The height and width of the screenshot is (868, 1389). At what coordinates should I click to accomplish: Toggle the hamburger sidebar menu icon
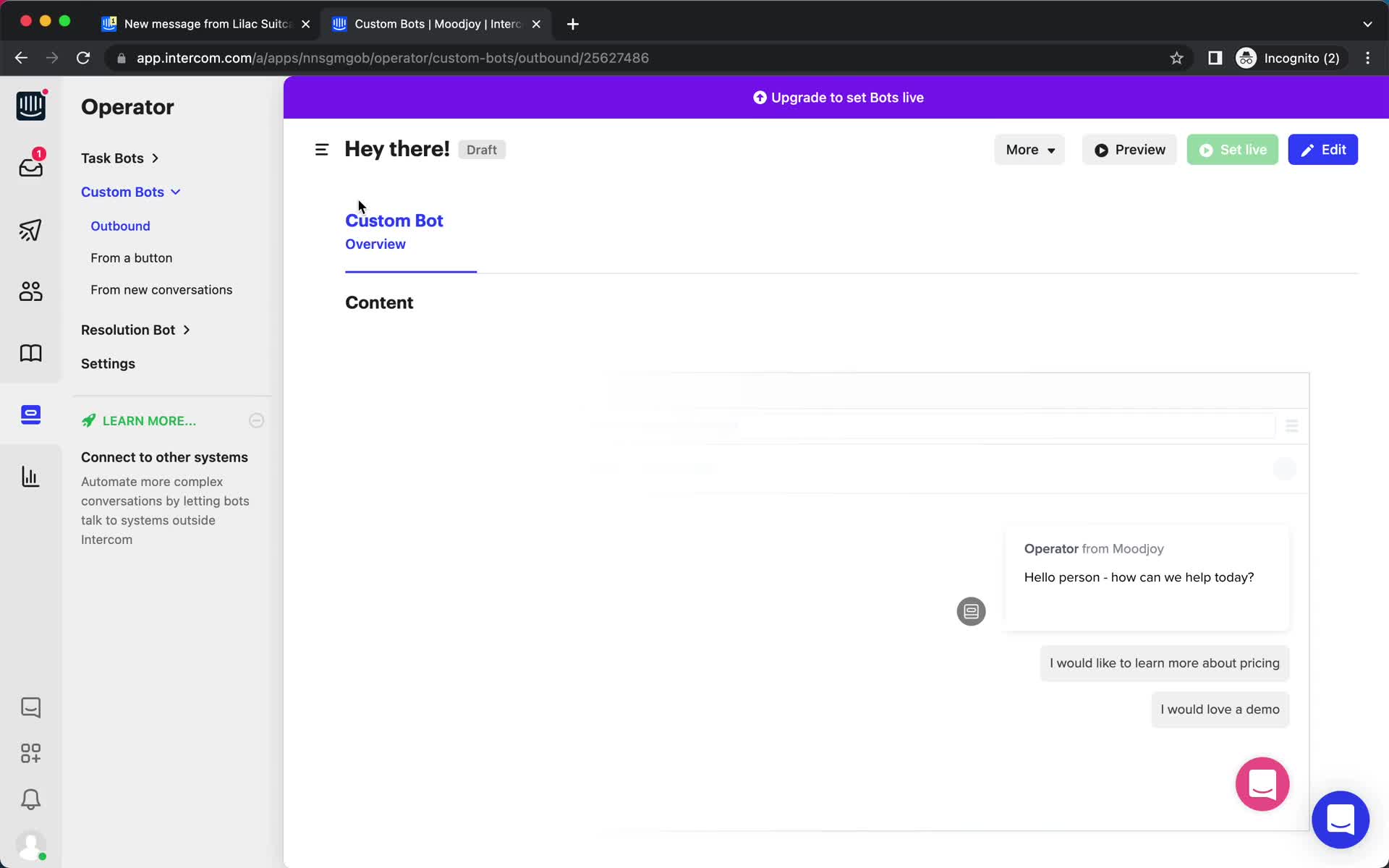coord(322,150)
